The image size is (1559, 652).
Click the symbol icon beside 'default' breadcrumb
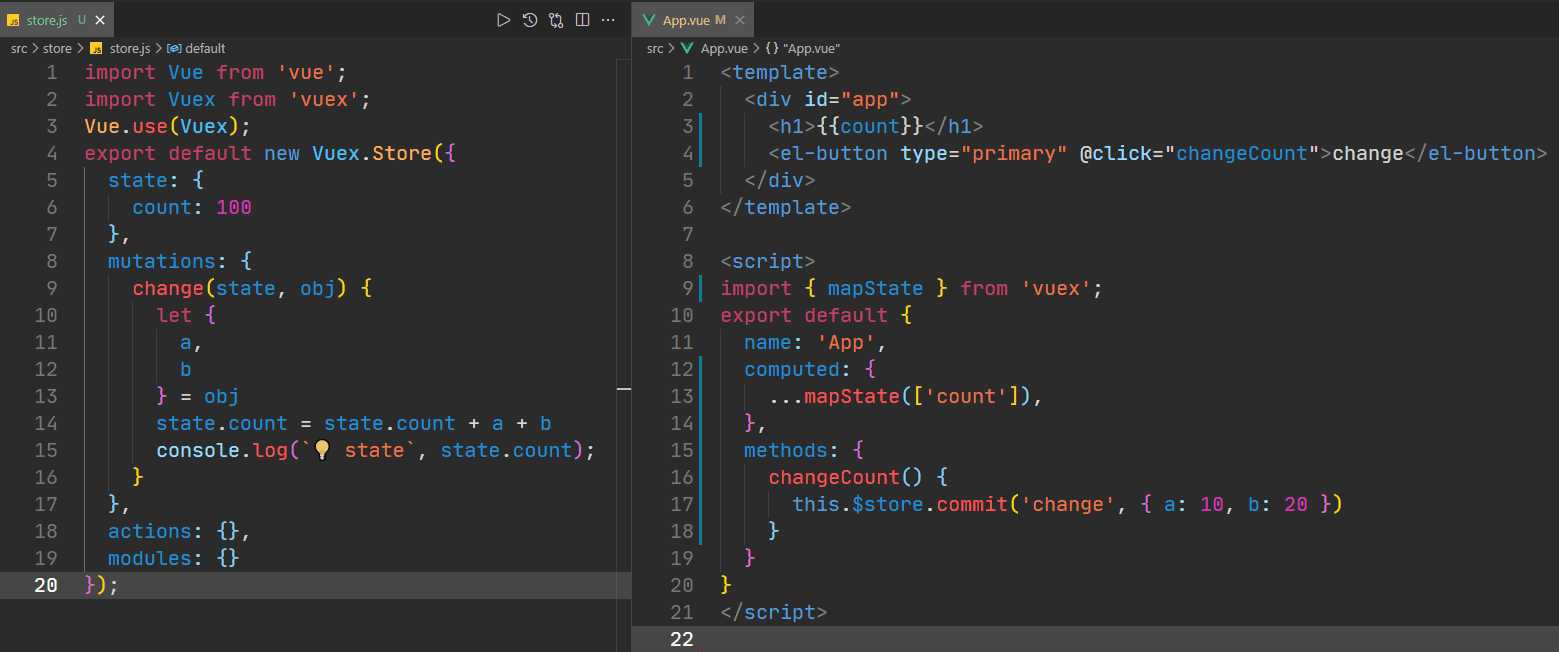coord(174,48)
